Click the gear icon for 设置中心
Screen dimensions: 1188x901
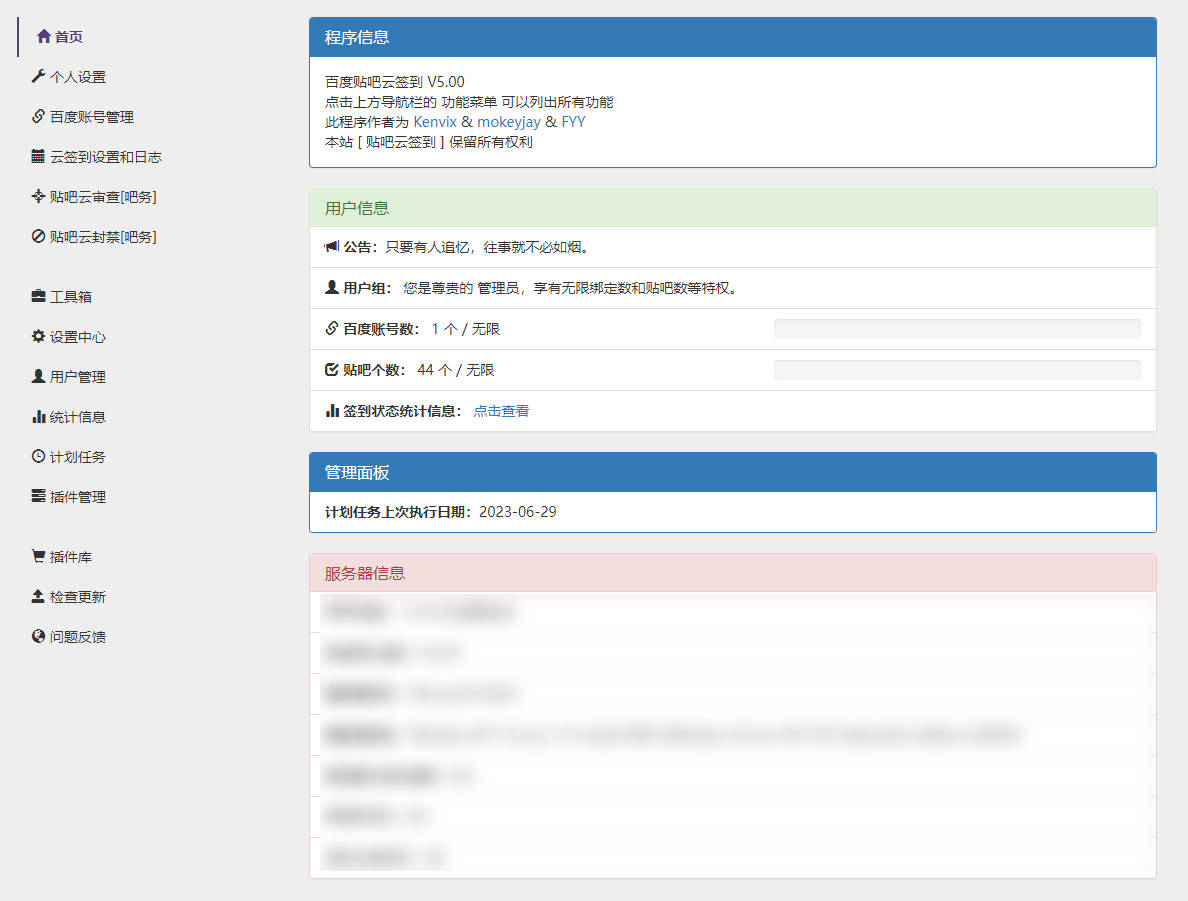click(x=38, y=336)
